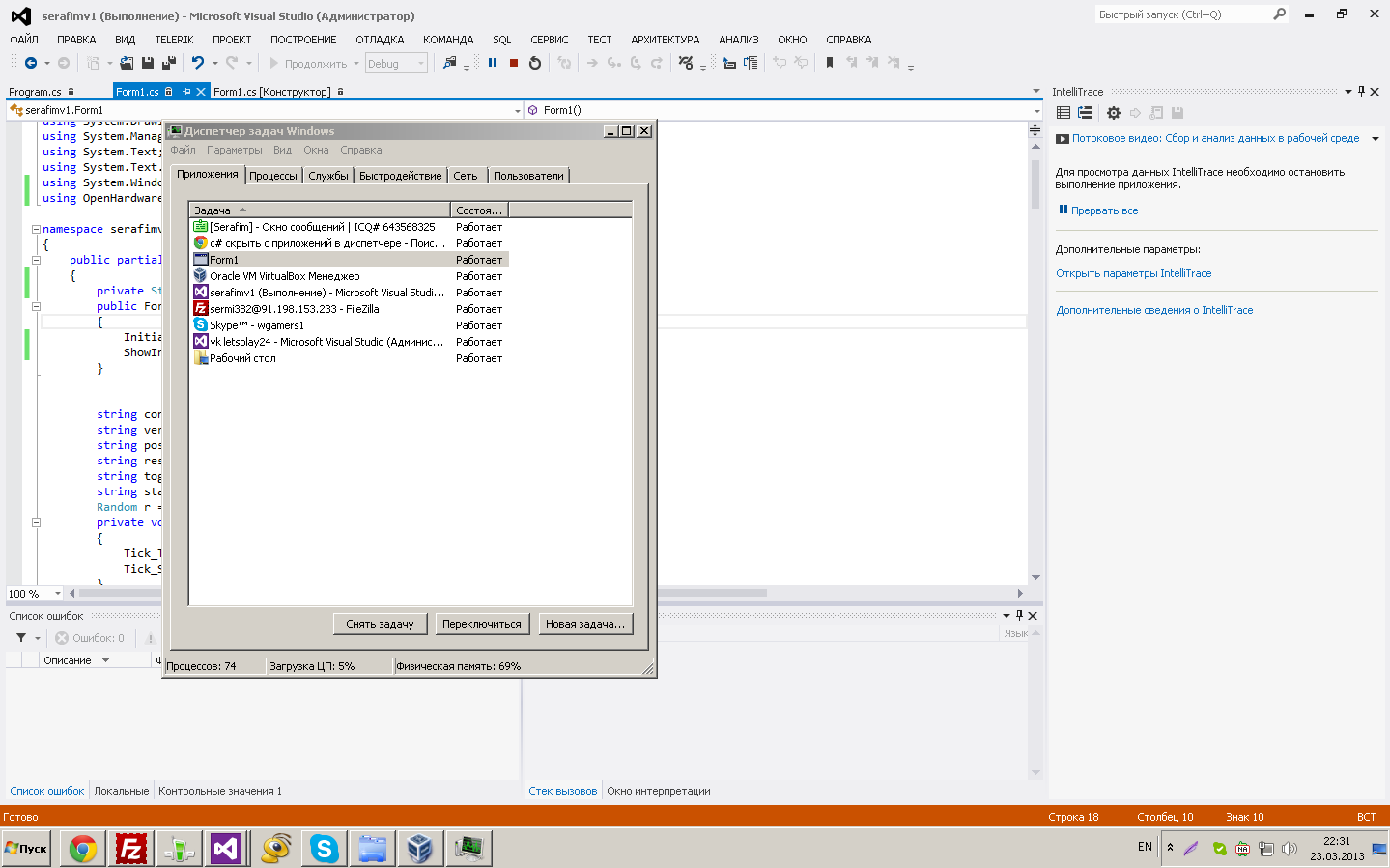This screenshot has height=868, width=1390.
Task: Click the Step Into arrow icon
Action: 613,63
